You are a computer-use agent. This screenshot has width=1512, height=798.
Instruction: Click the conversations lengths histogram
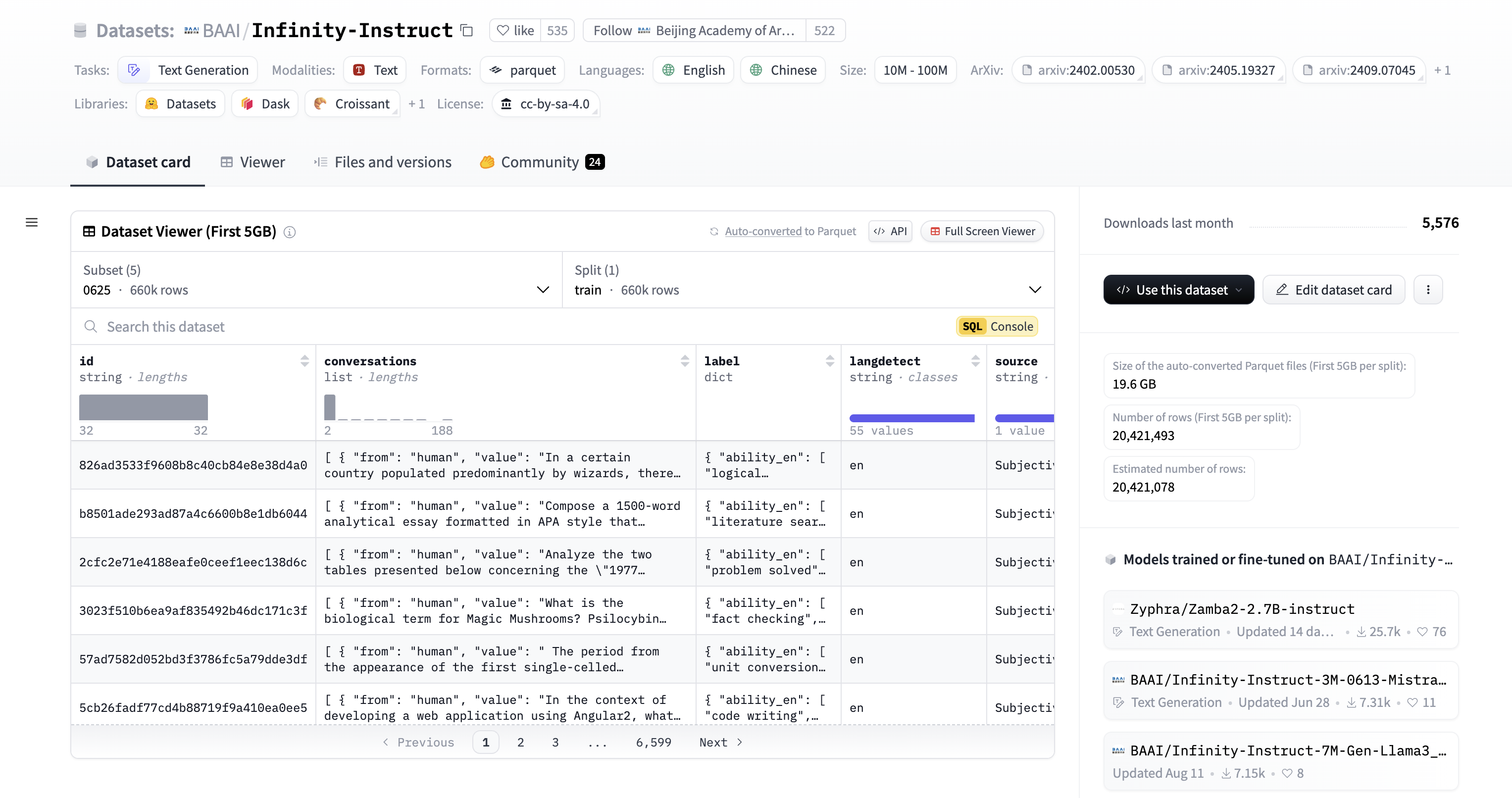388,407
